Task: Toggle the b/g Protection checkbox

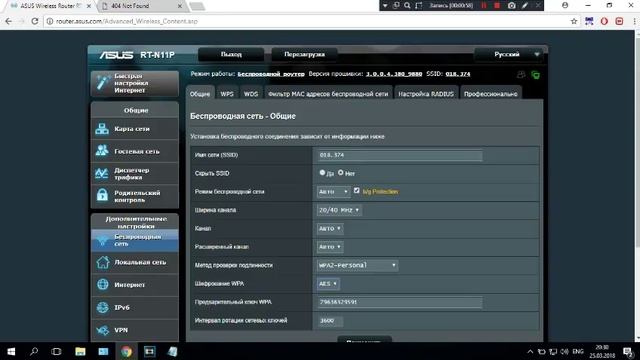Action: click(356, 191)
